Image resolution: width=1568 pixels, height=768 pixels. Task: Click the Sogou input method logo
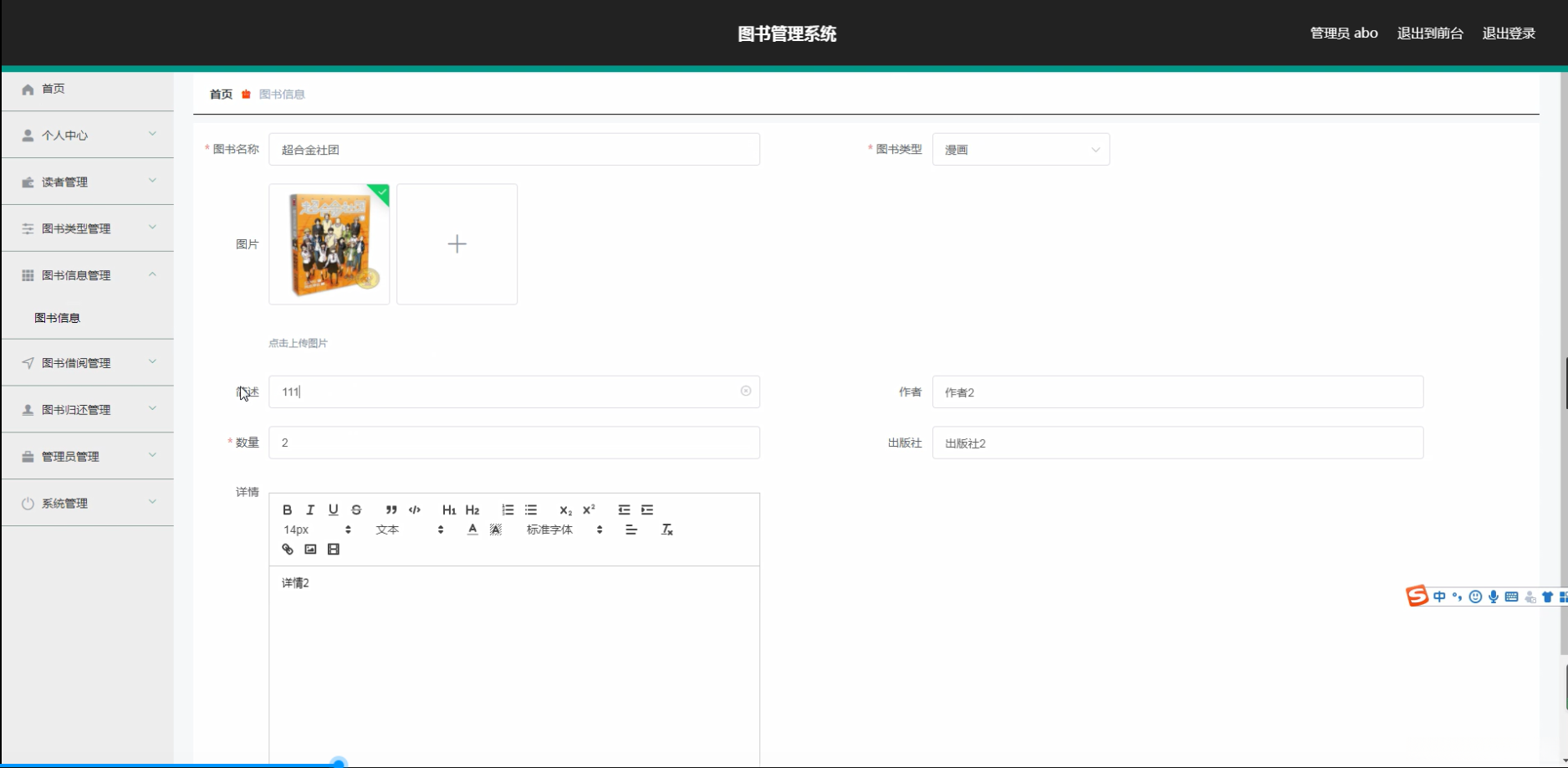[1417, 596]
